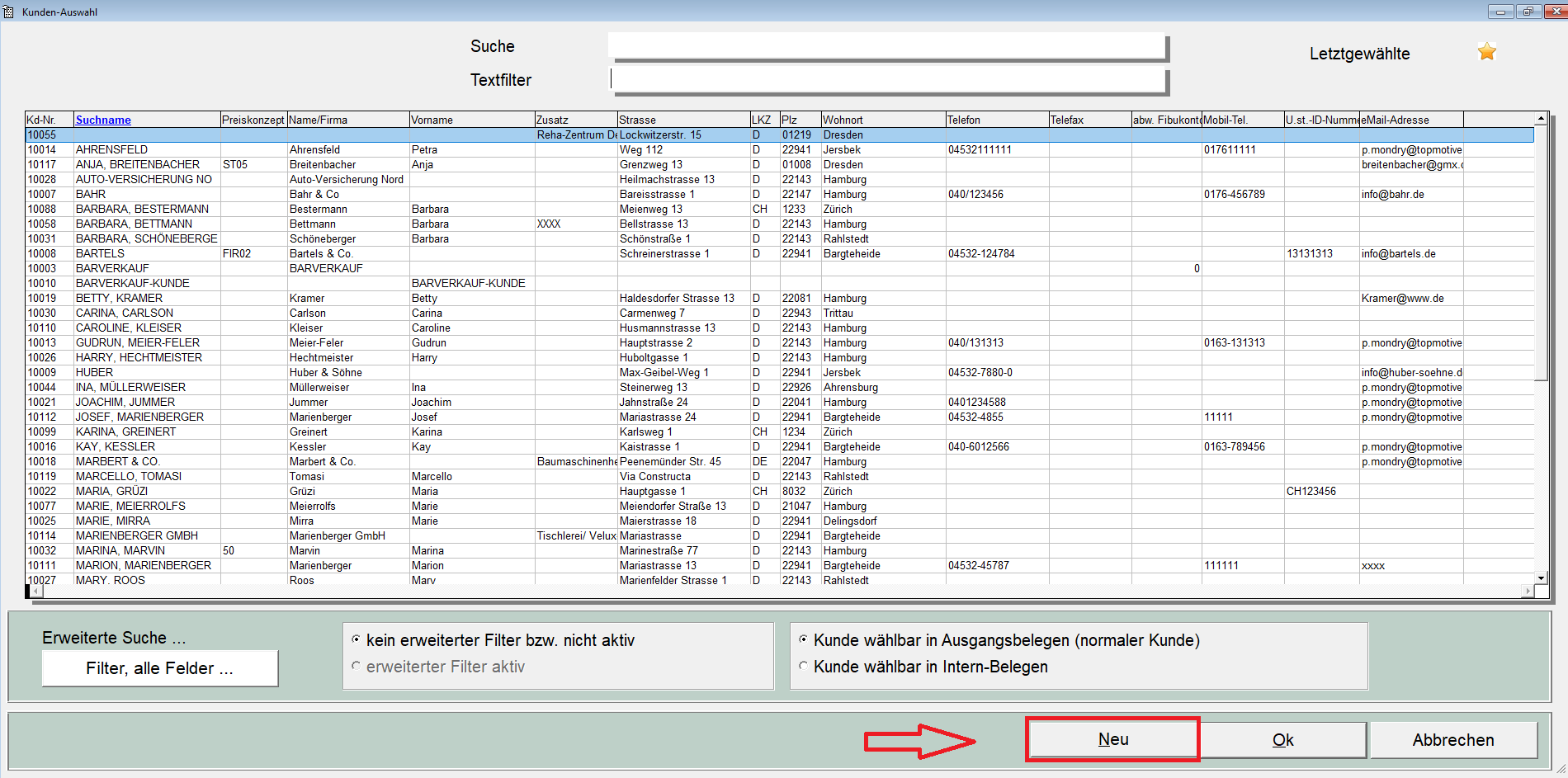Select customer row HUBER
Image resolution: width=1568 pixels, height=778 pixels.
(x=780, y=372)
